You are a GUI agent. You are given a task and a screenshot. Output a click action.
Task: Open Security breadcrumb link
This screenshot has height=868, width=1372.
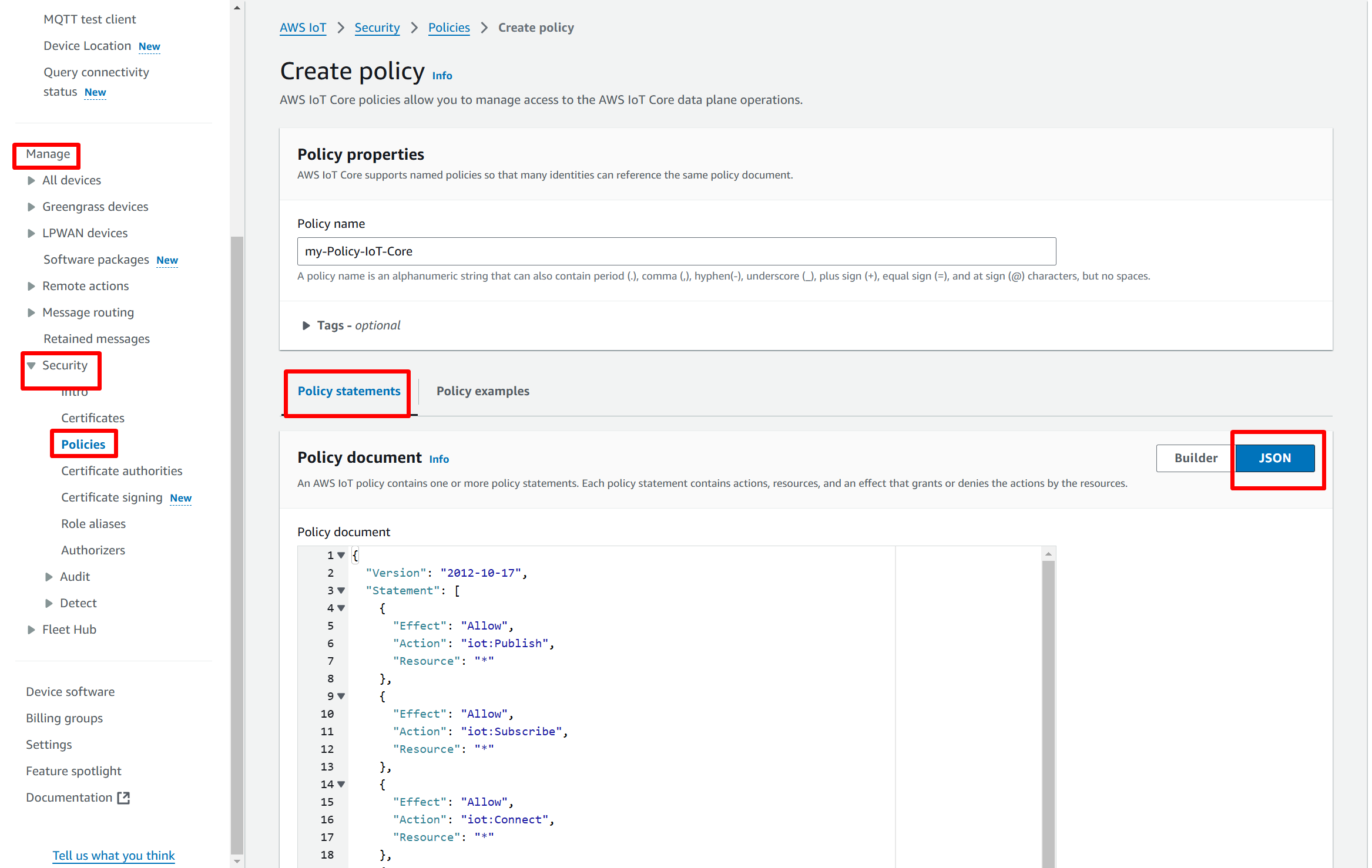coord(377,28)
